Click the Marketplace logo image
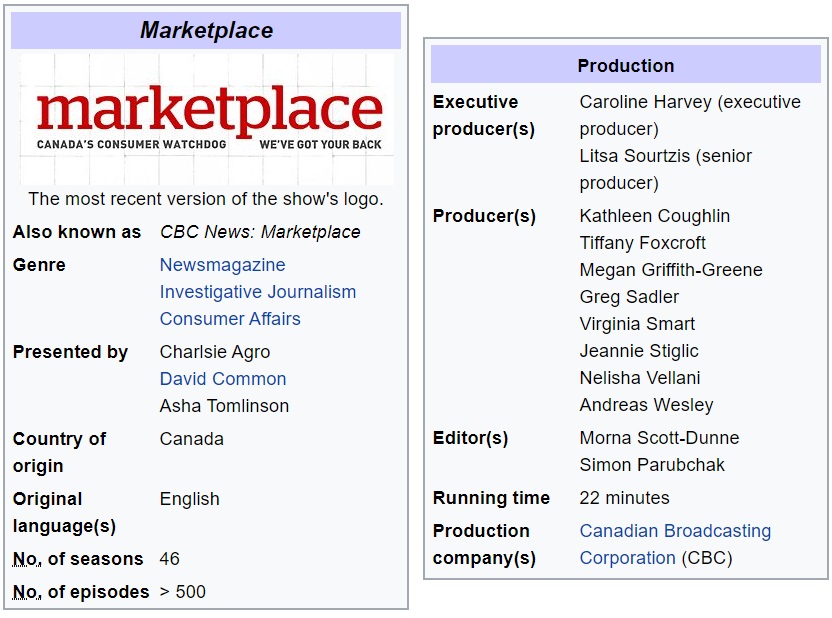Screen dimensions: 832x618 207,119
